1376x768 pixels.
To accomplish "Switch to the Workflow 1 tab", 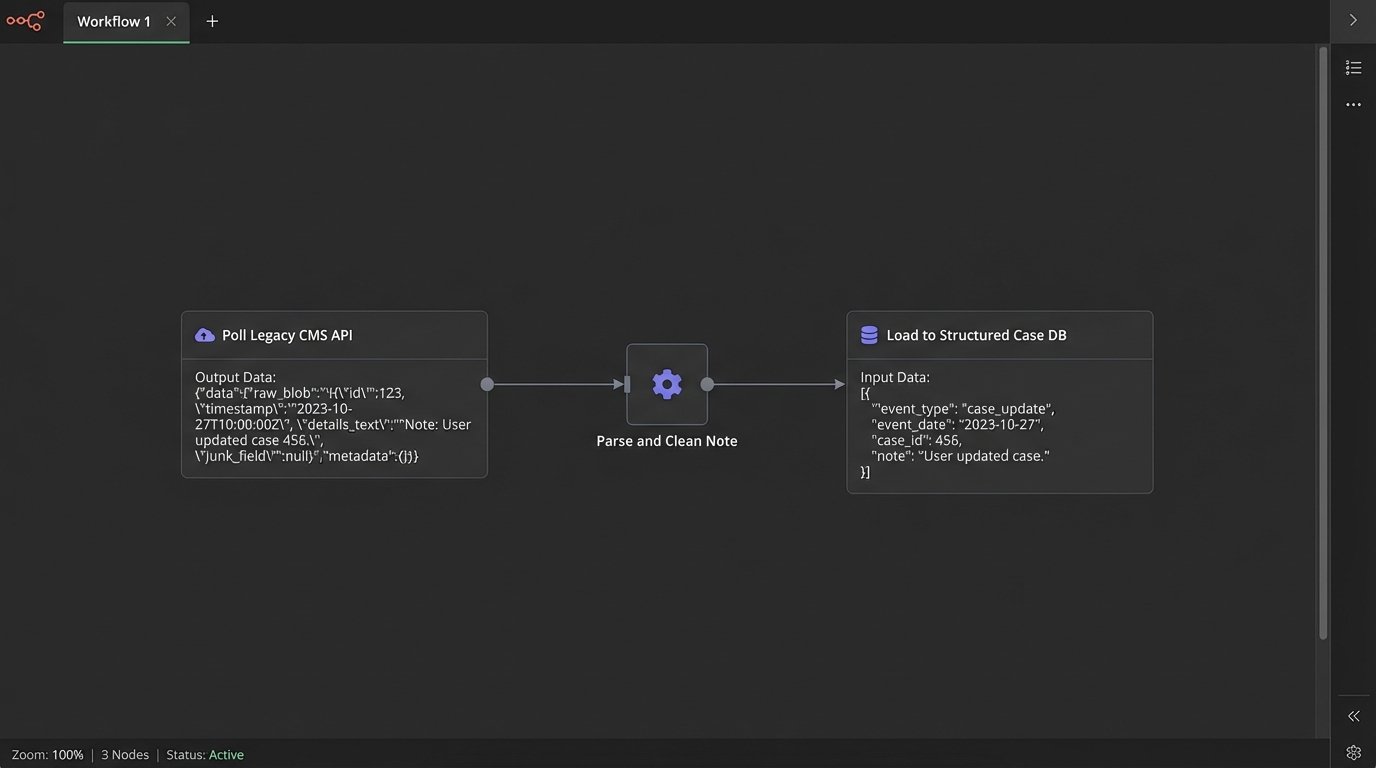I will pos(114,21).
